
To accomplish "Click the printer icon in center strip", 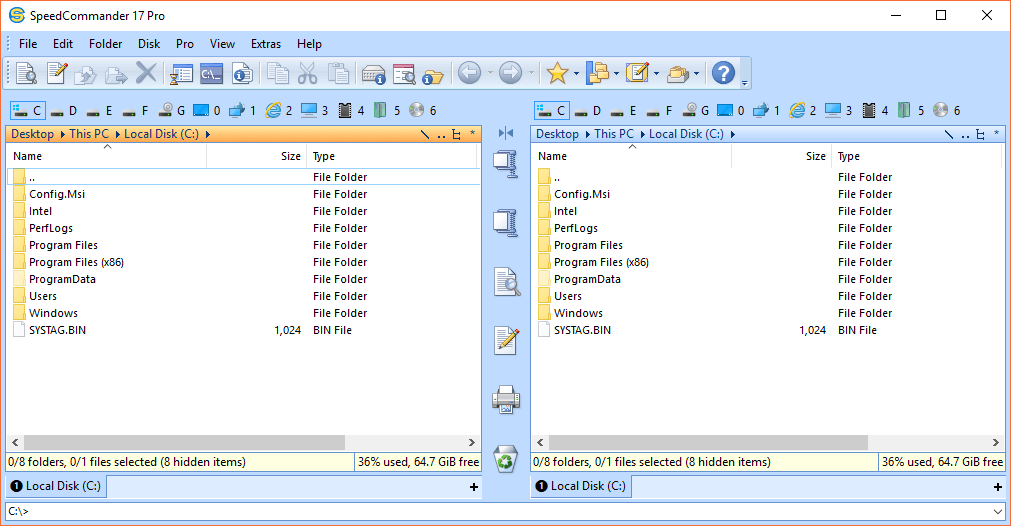I will [x=506, y=400].
